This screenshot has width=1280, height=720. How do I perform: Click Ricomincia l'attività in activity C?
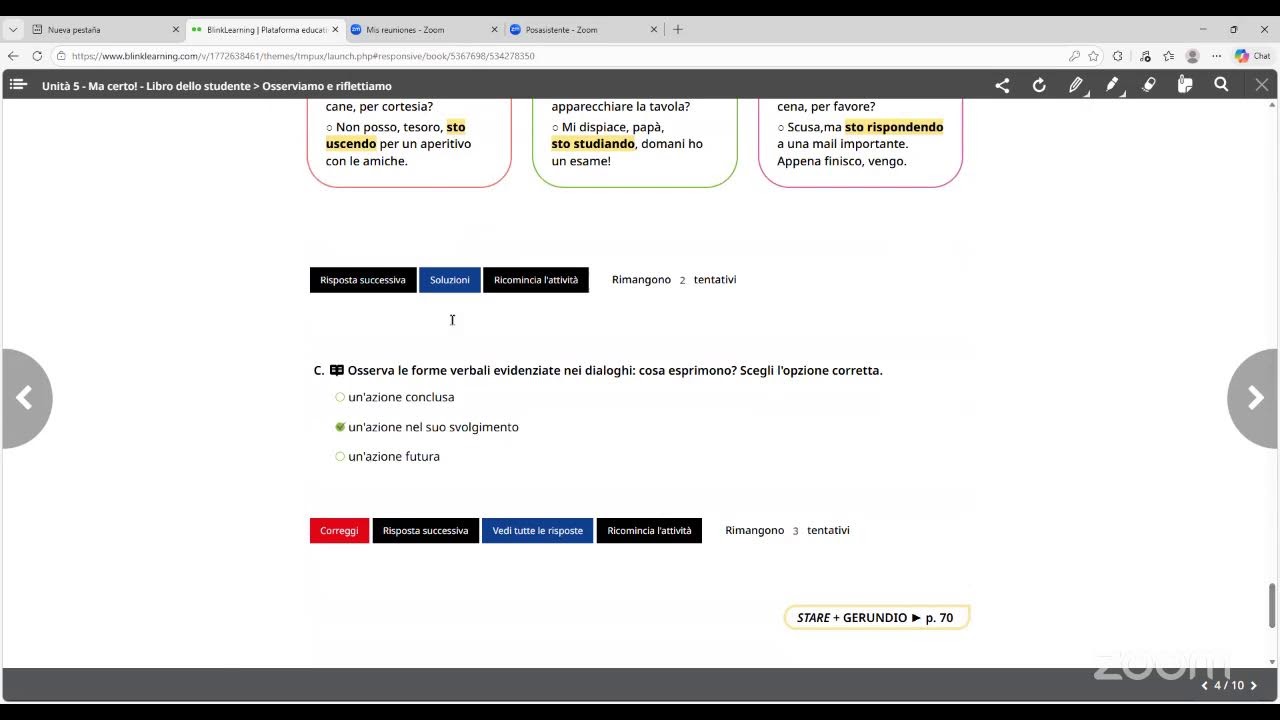tap(649, 530)
